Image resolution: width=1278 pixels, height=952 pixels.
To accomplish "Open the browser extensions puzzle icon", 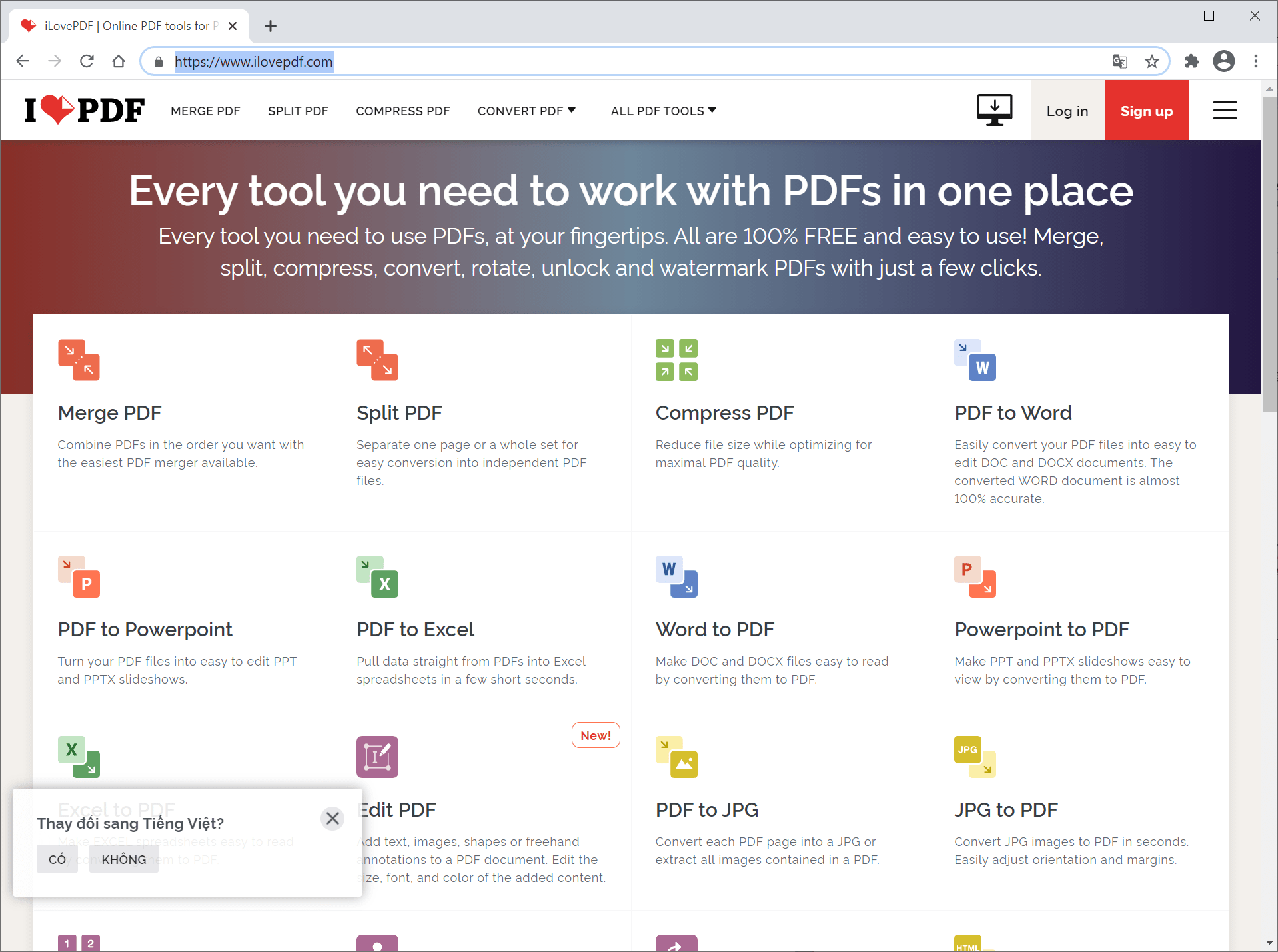I will click(1191, 61).
